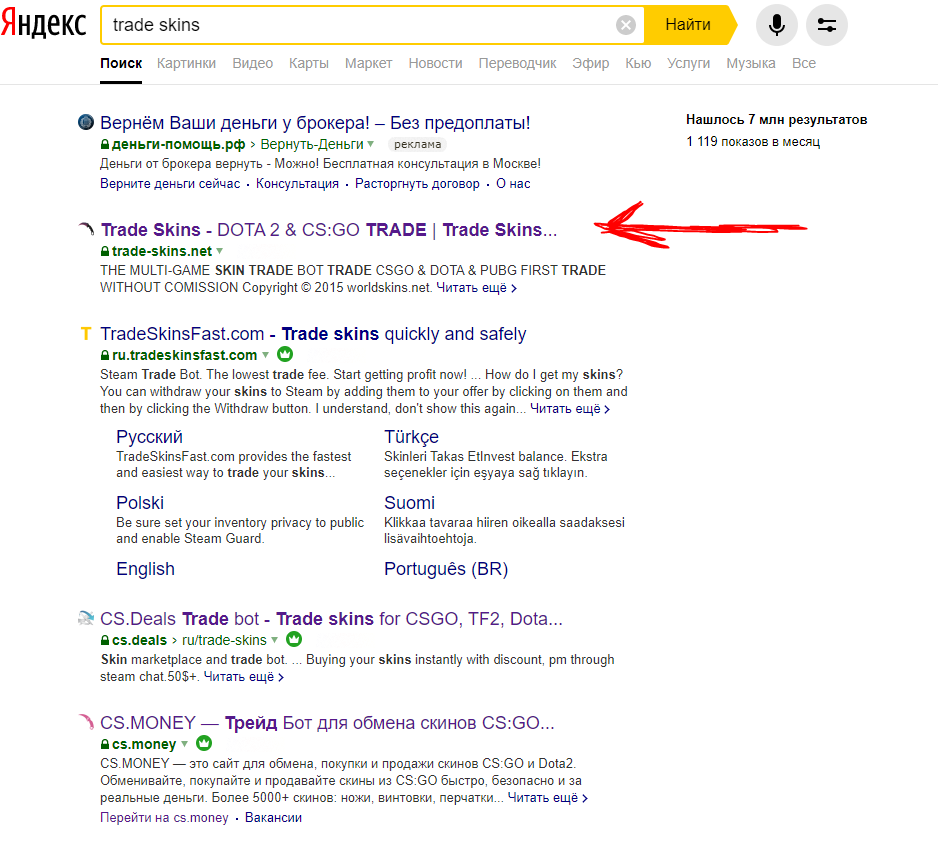The width and height of the screenshot is (938, 846).
Task: Click the деньги-помощь.рф domain link
Action: [x=178, y=144]
